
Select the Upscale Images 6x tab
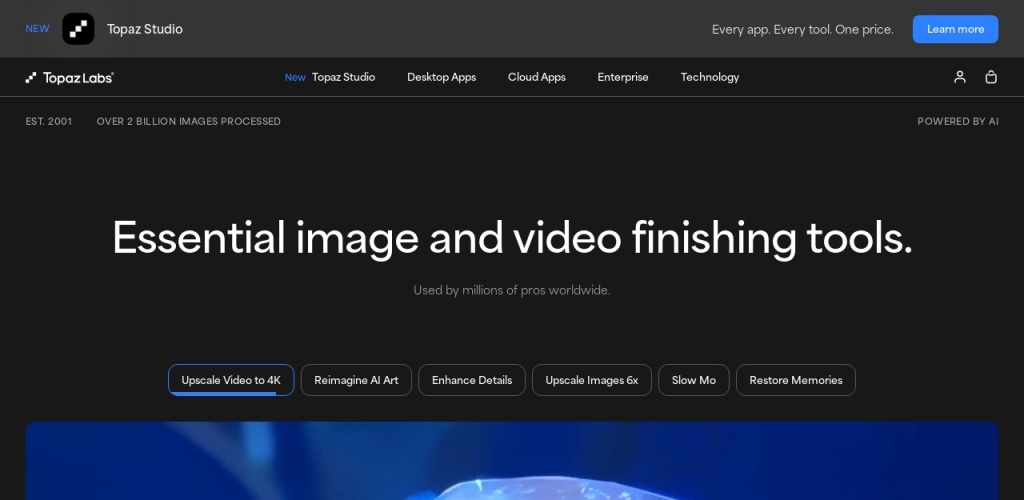pos(591,380)
